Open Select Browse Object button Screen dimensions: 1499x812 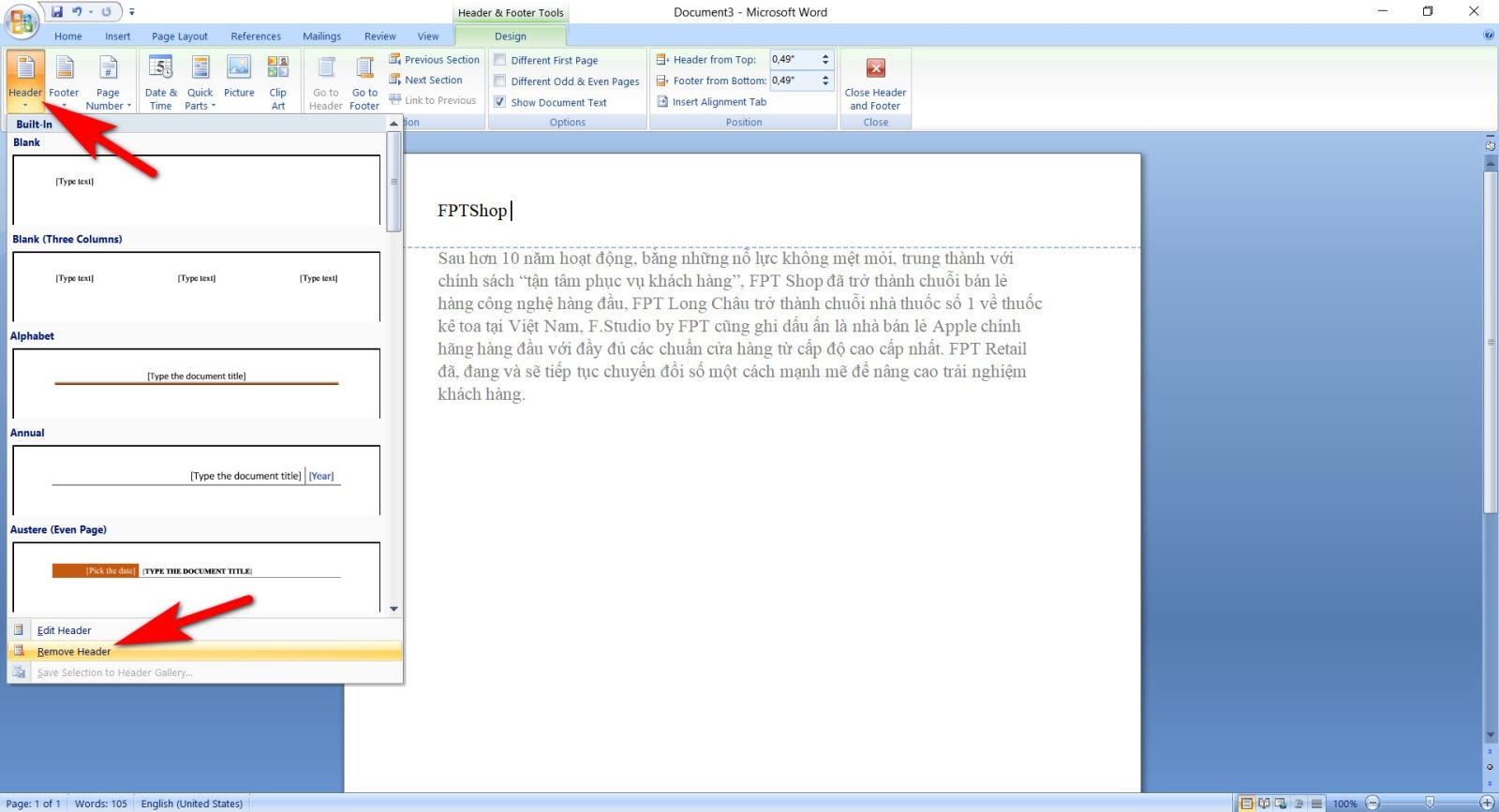tap(1490, 767)
